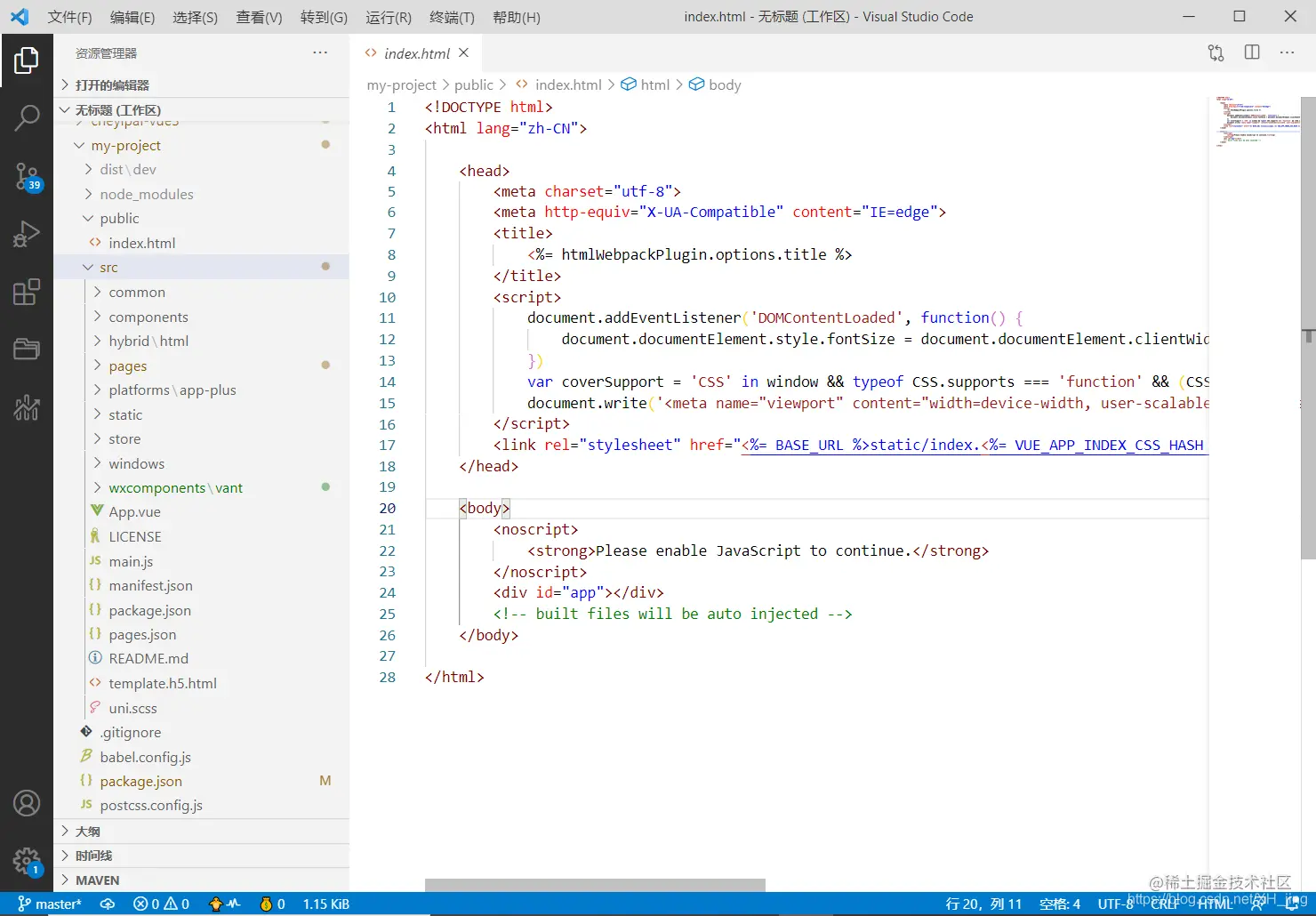This screenshot has height=916, width=1316.
Task: Open editor More Actions ellipsis
Action: (x=1287, y=52)
